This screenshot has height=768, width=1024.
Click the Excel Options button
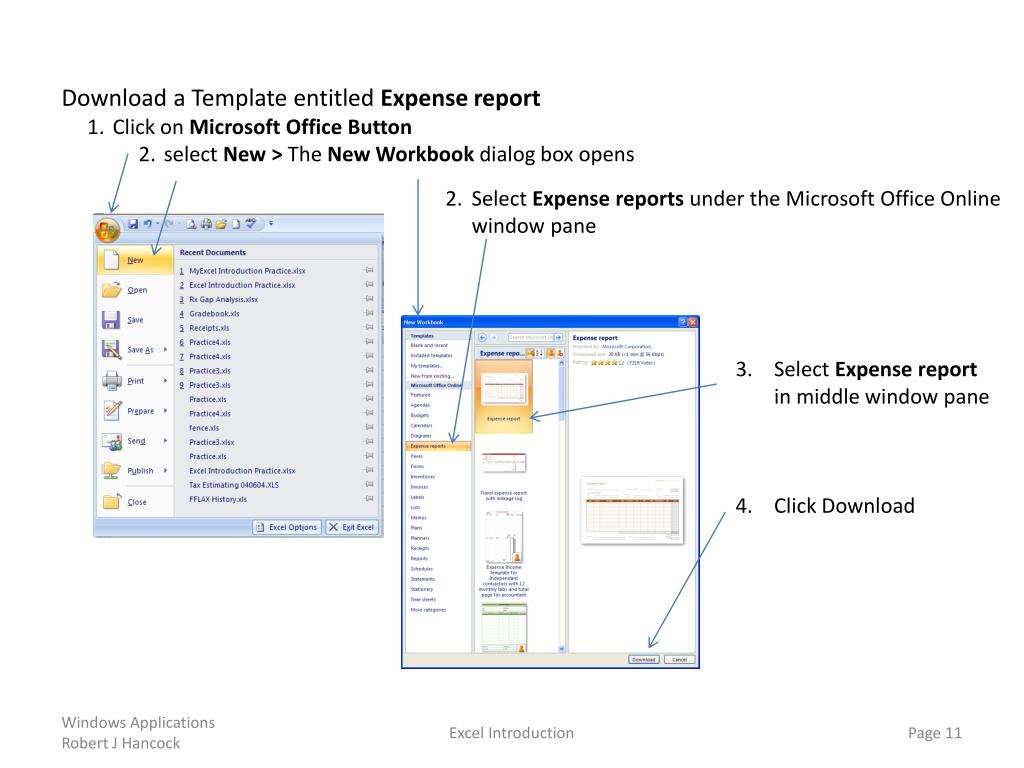[x=287, y=527]
